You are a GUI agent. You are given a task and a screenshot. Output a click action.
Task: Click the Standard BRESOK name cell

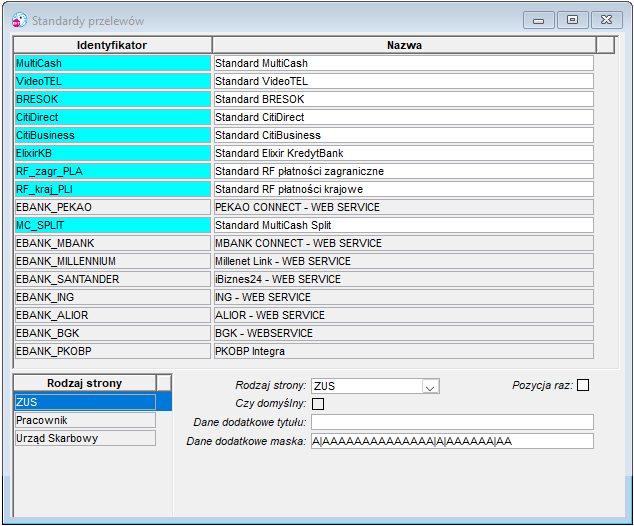tap(404, 99)
